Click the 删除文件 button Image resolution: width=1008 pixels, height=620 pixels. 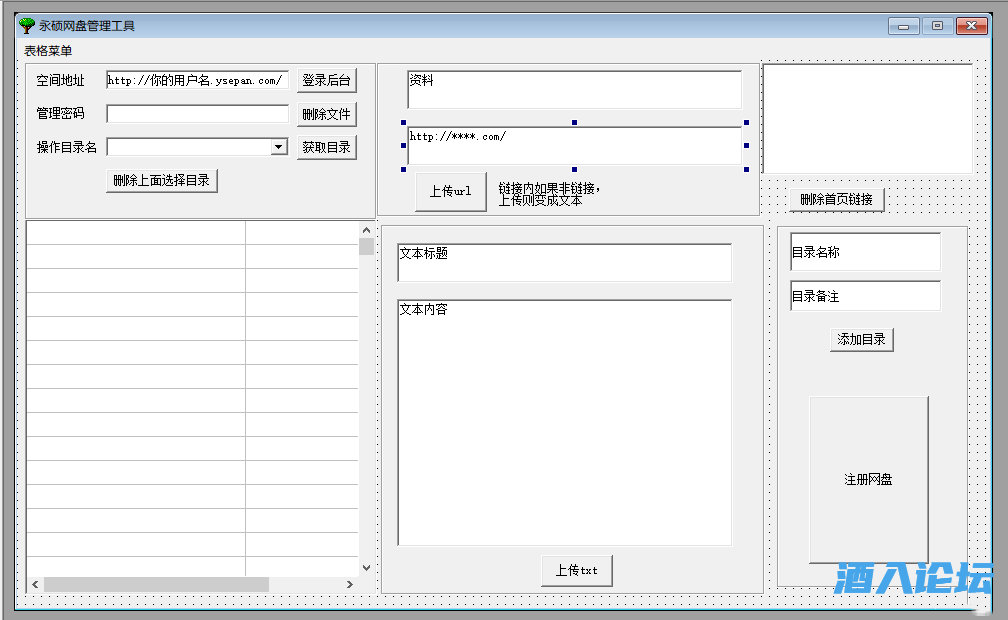pyautogui.click(x=325, y=113)
